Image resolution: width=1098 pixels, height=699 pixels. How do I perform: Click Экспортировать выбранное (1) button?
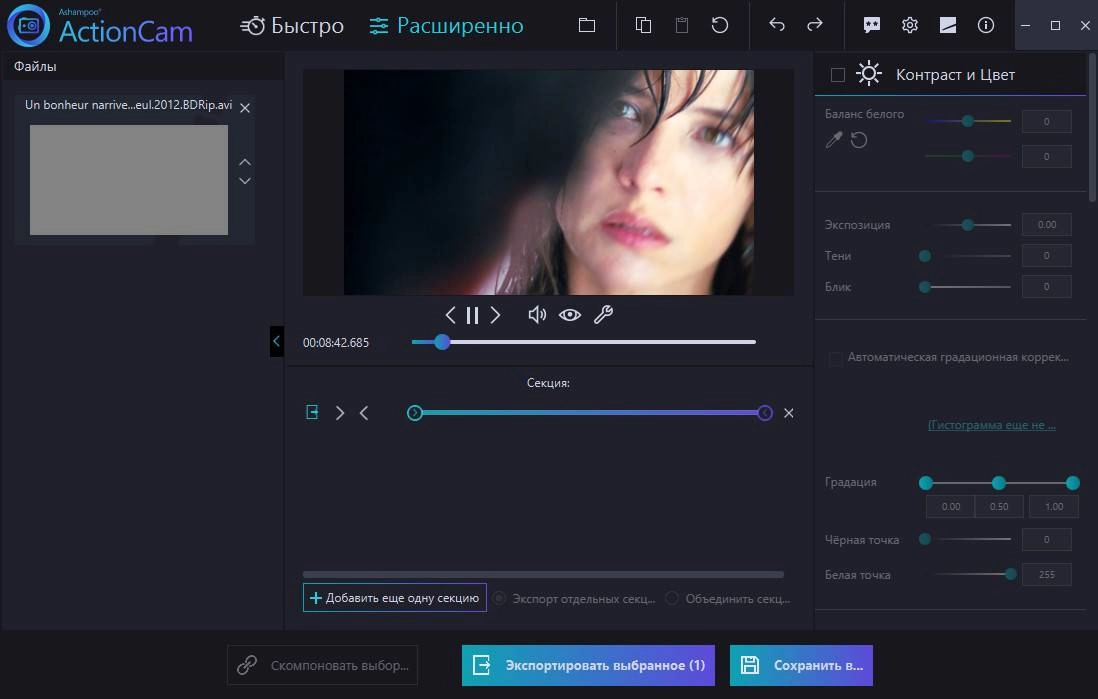(x=588, y=665)
